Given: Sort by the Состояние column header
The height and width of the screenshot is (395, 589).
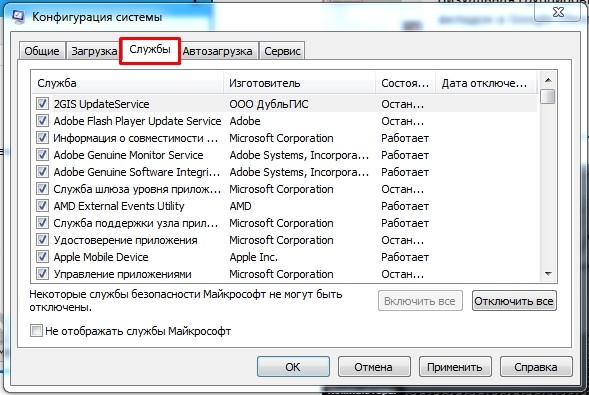Looking at the screenshot, I should 405,83.
